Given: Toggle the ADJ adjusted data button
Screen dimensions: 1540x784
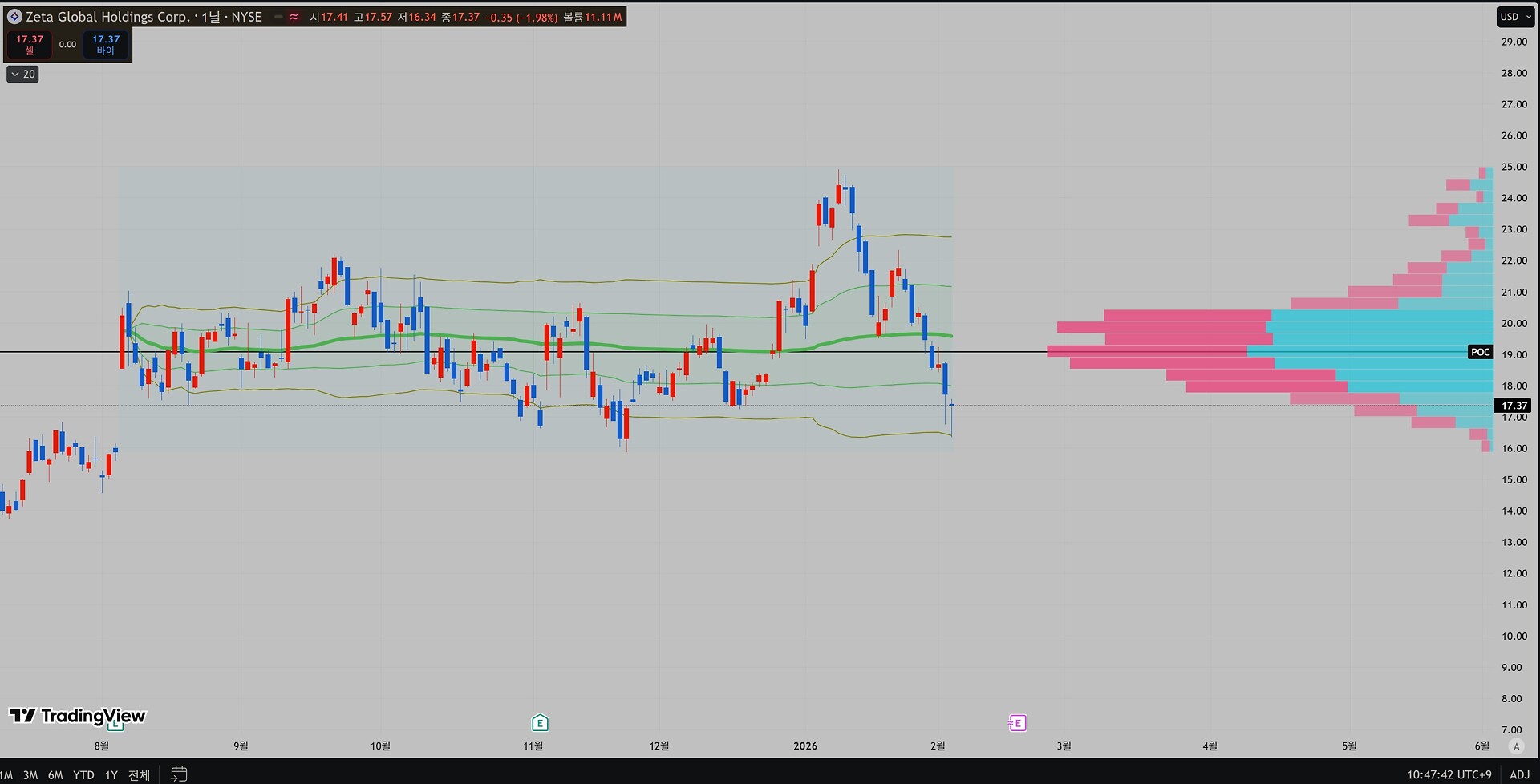Looking at the screenshot, I should 1519,774.
